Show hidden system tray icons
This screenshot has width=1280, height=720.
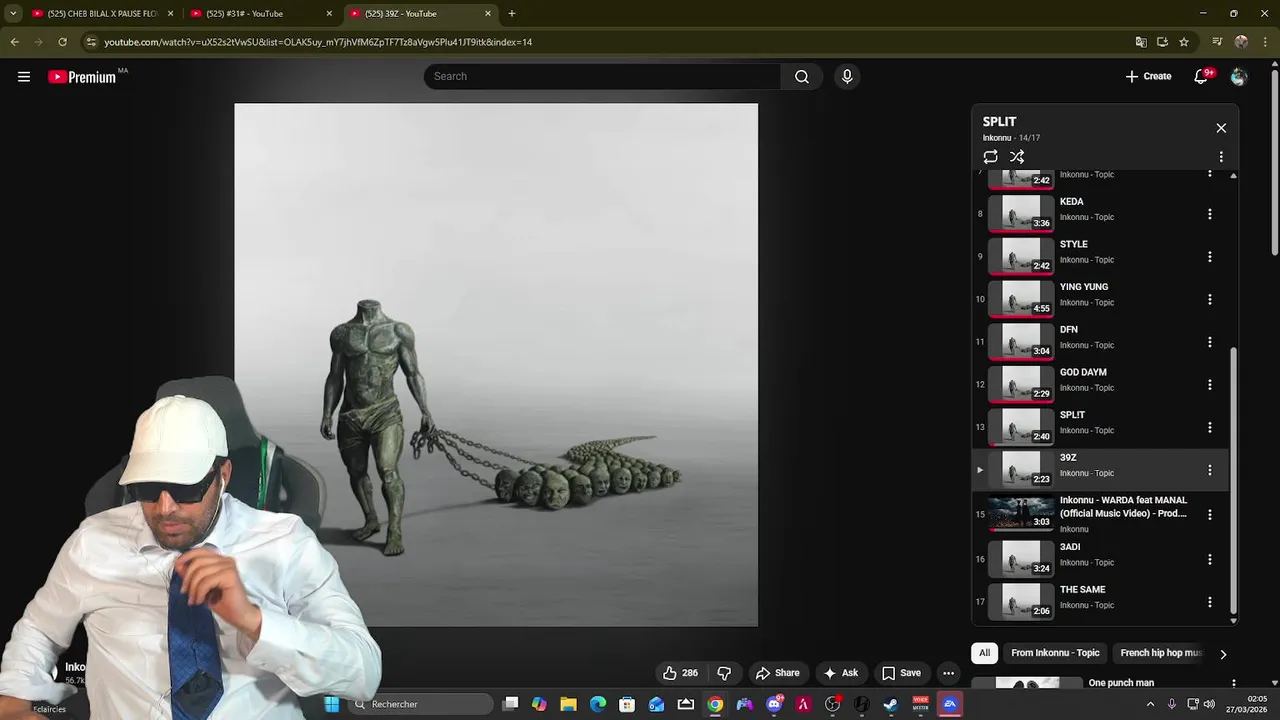click(x=1150, y=704)
